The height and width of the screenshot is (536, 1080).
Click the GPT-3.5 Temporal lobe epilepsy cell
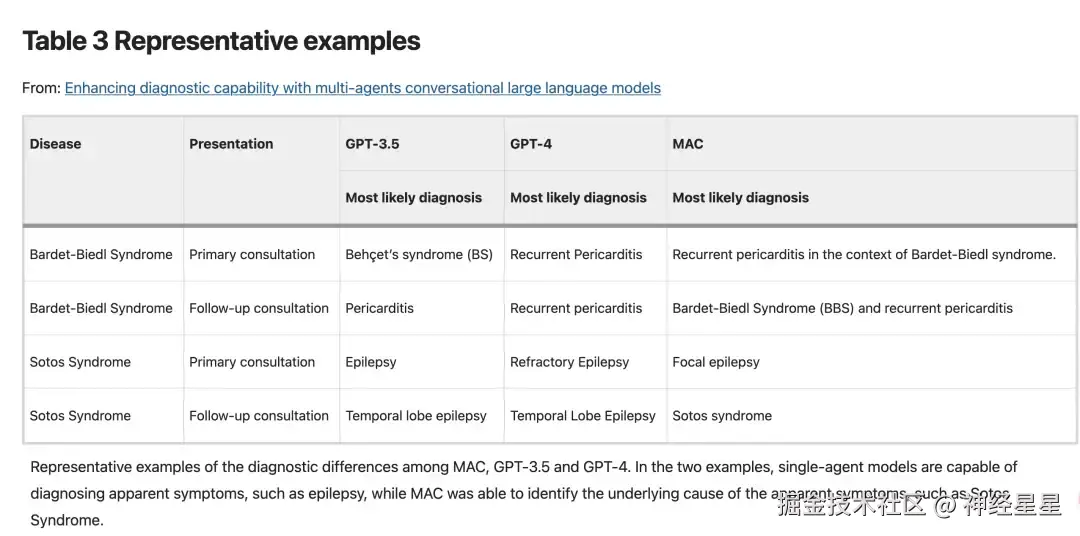tap(416, 416)
